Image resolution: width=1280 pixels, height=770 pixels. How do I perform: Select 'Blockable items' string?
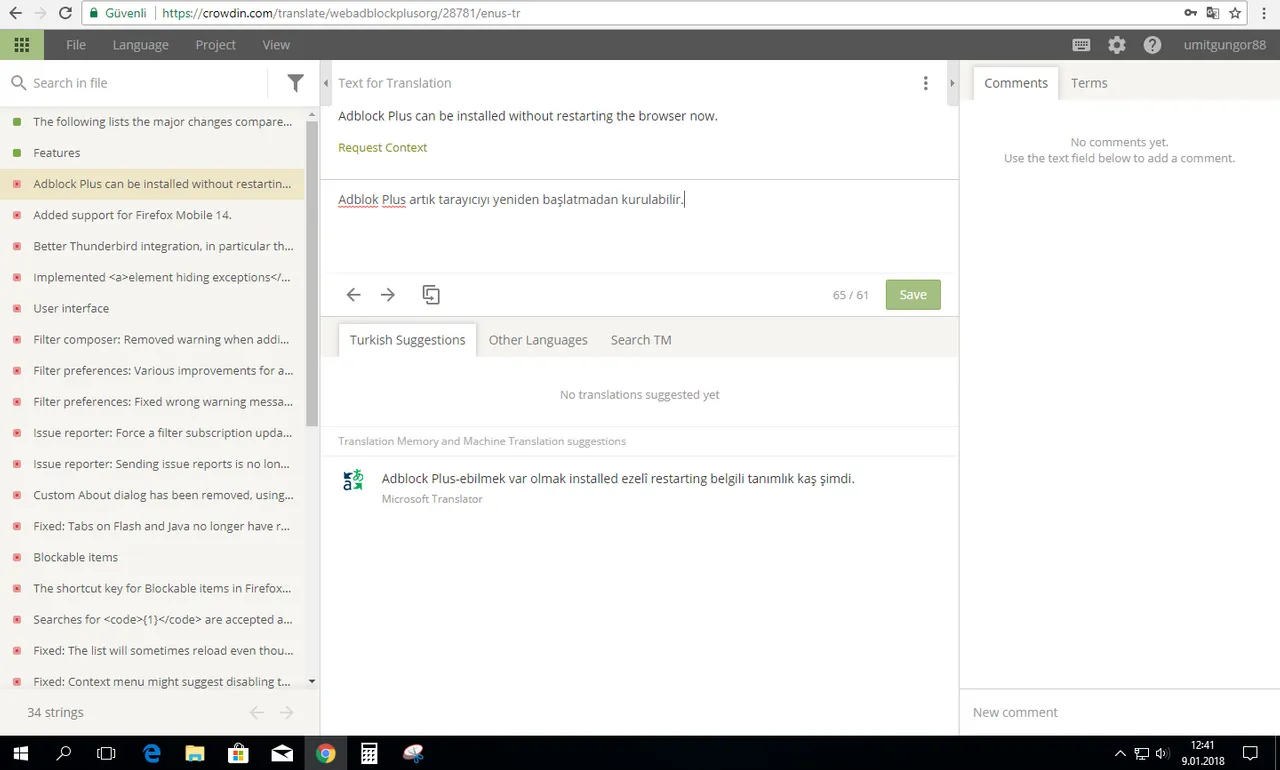coord(152,557)
